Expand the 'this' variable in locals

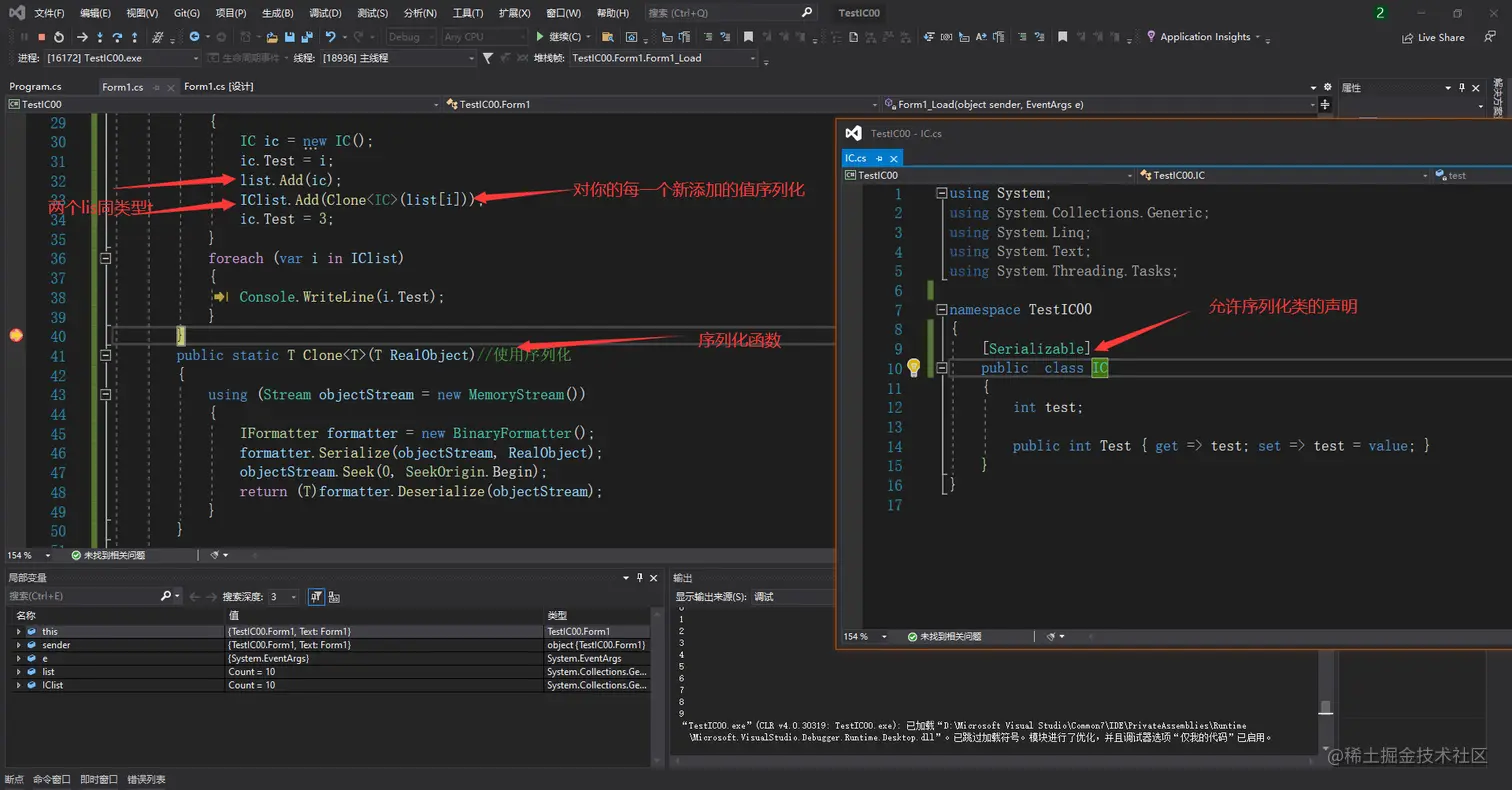click(18, 632)
